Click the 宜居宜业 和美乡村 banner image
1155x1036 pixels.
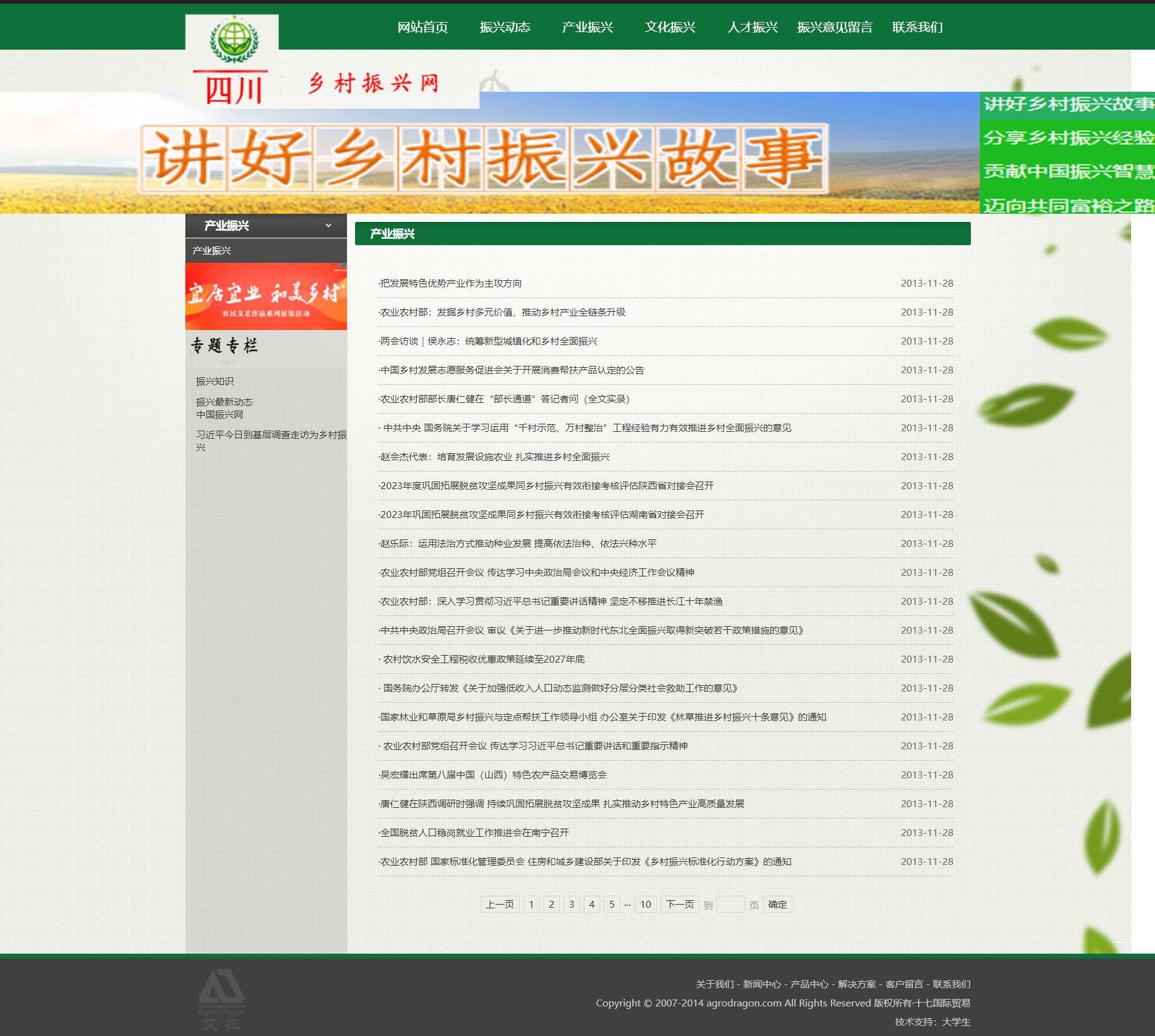click(x=266, y=296)
